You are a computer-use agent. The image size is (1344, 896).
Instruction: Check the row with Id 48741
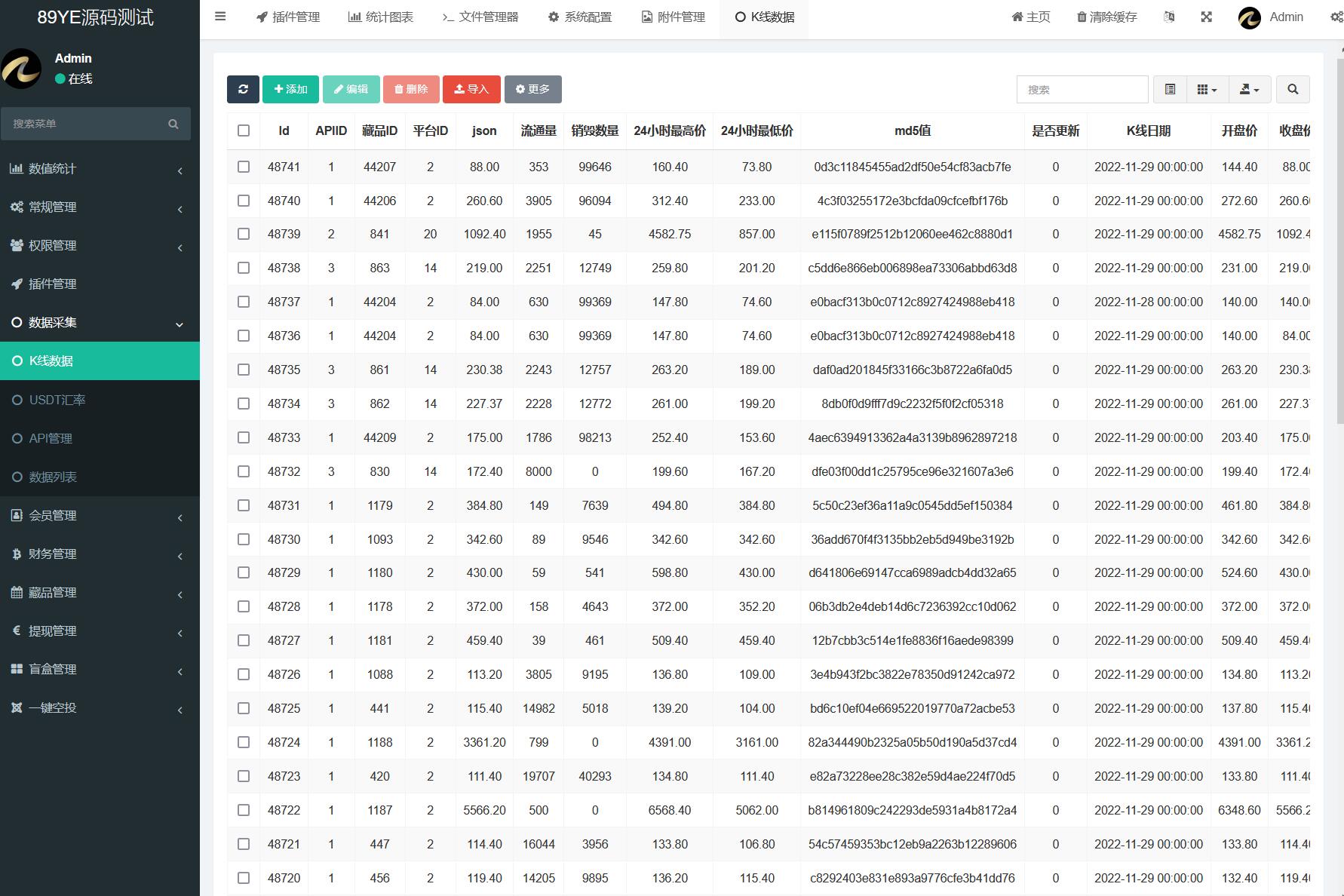pos(244,167)
